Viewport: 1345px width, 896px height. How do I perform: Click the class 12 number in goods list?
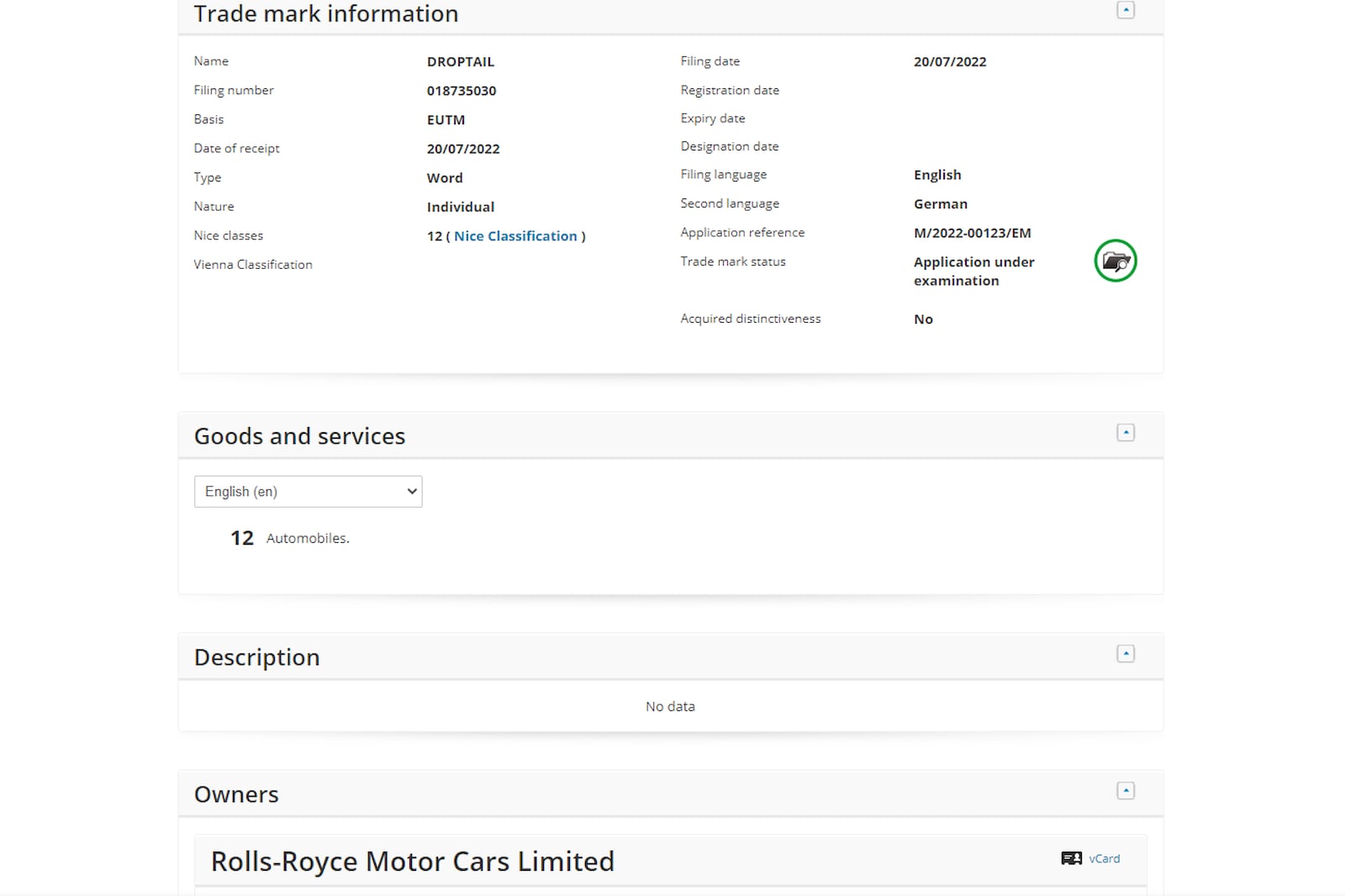(x=242, y=538)
